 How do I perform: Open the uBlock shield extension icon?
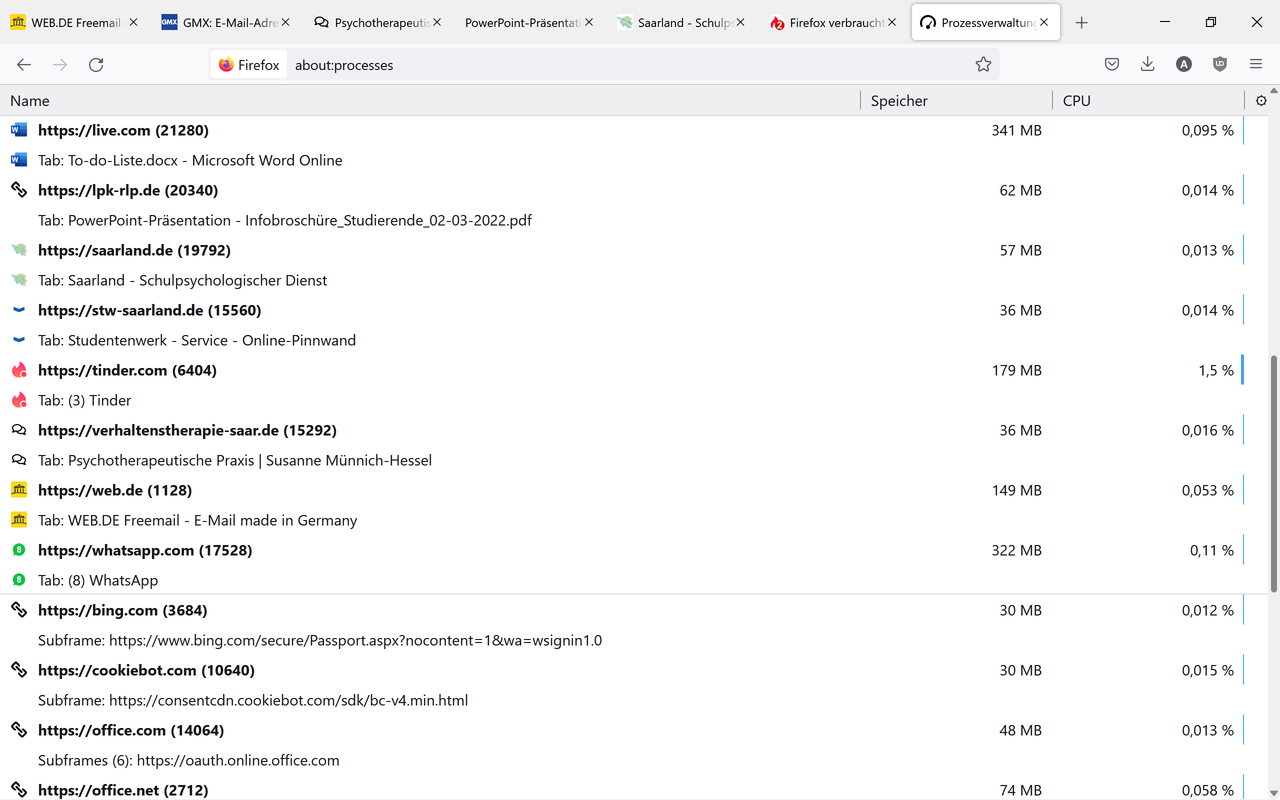(1220, 65)
